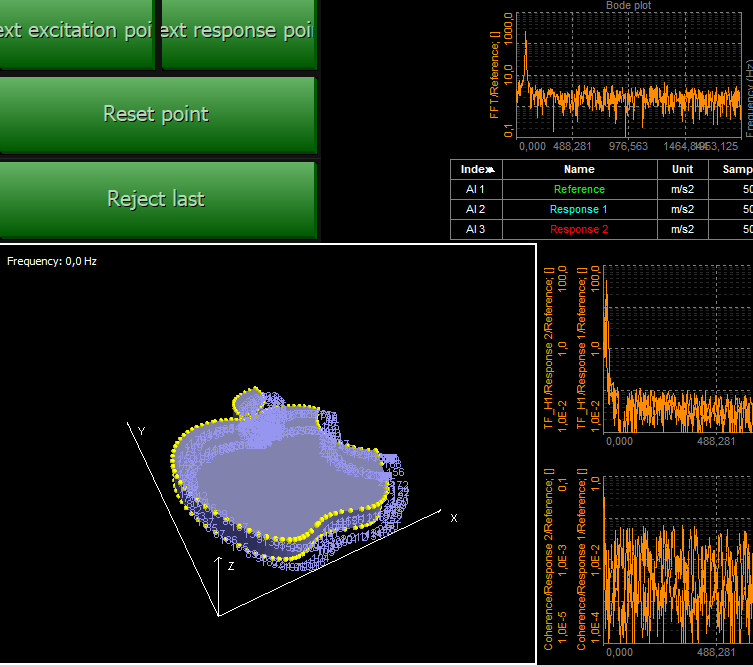The image size is (753, 667).
Task: Select the Reference channel name
Action: pyautogui.click(x=579, y=190)
